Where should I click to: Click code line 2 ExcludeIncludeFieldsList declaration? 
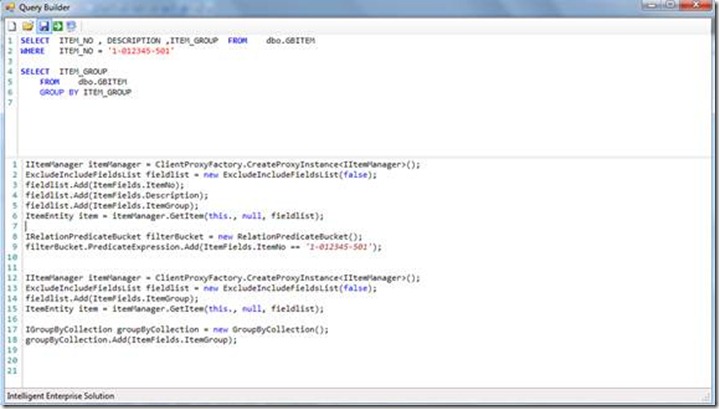pos(201,175)
